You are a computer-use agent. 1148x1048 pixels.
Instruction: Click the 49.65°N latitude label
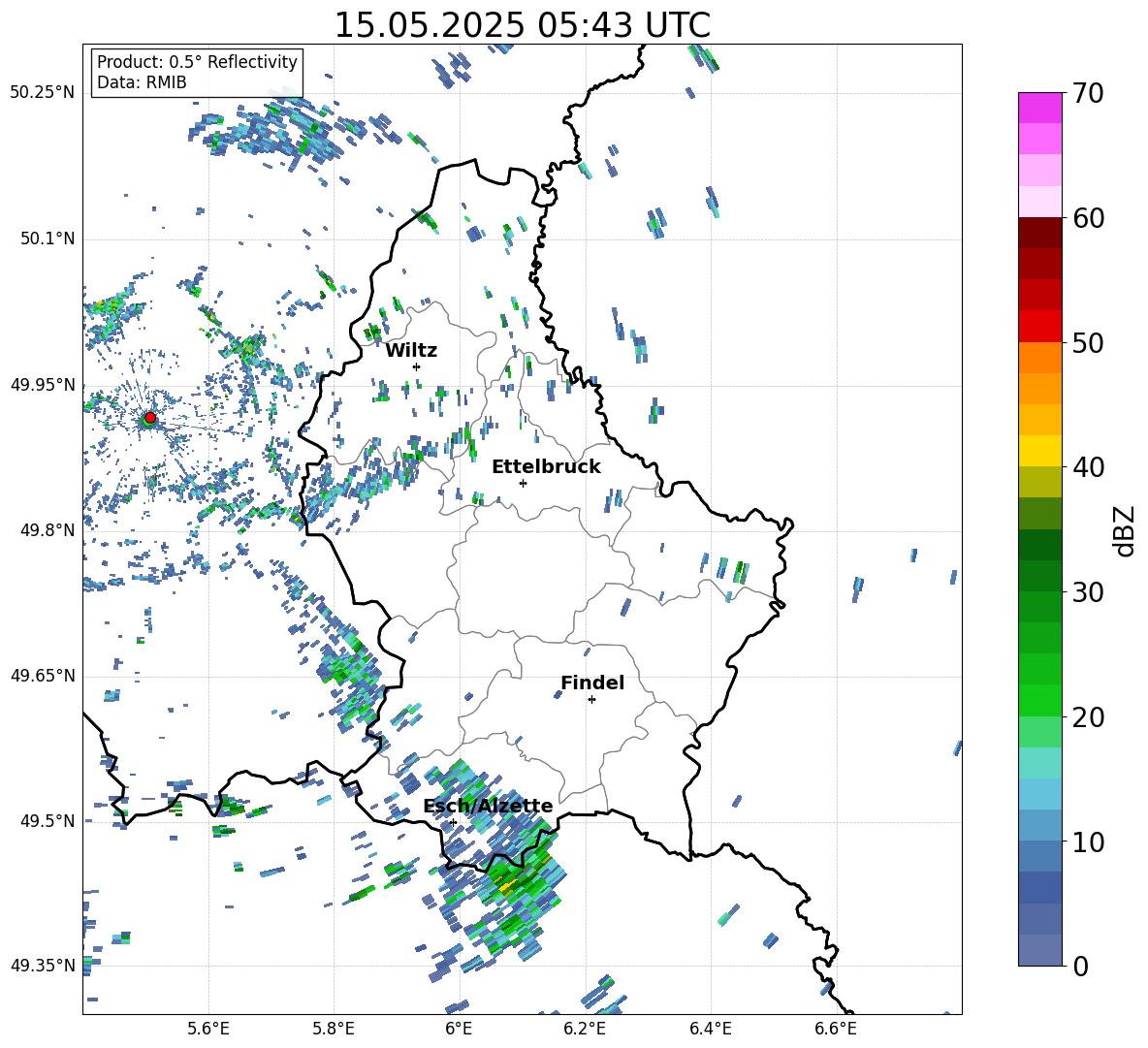click(x=43, y=676)
